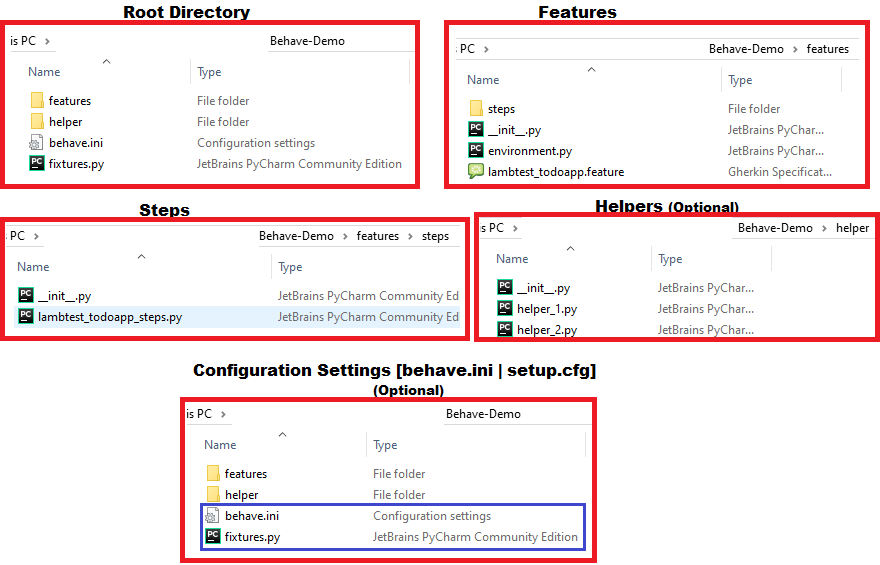Viewport: 880px width, 565px height.
Task: Sort by Type column in Root Directory panel
Action: click(x=209, y=72)
